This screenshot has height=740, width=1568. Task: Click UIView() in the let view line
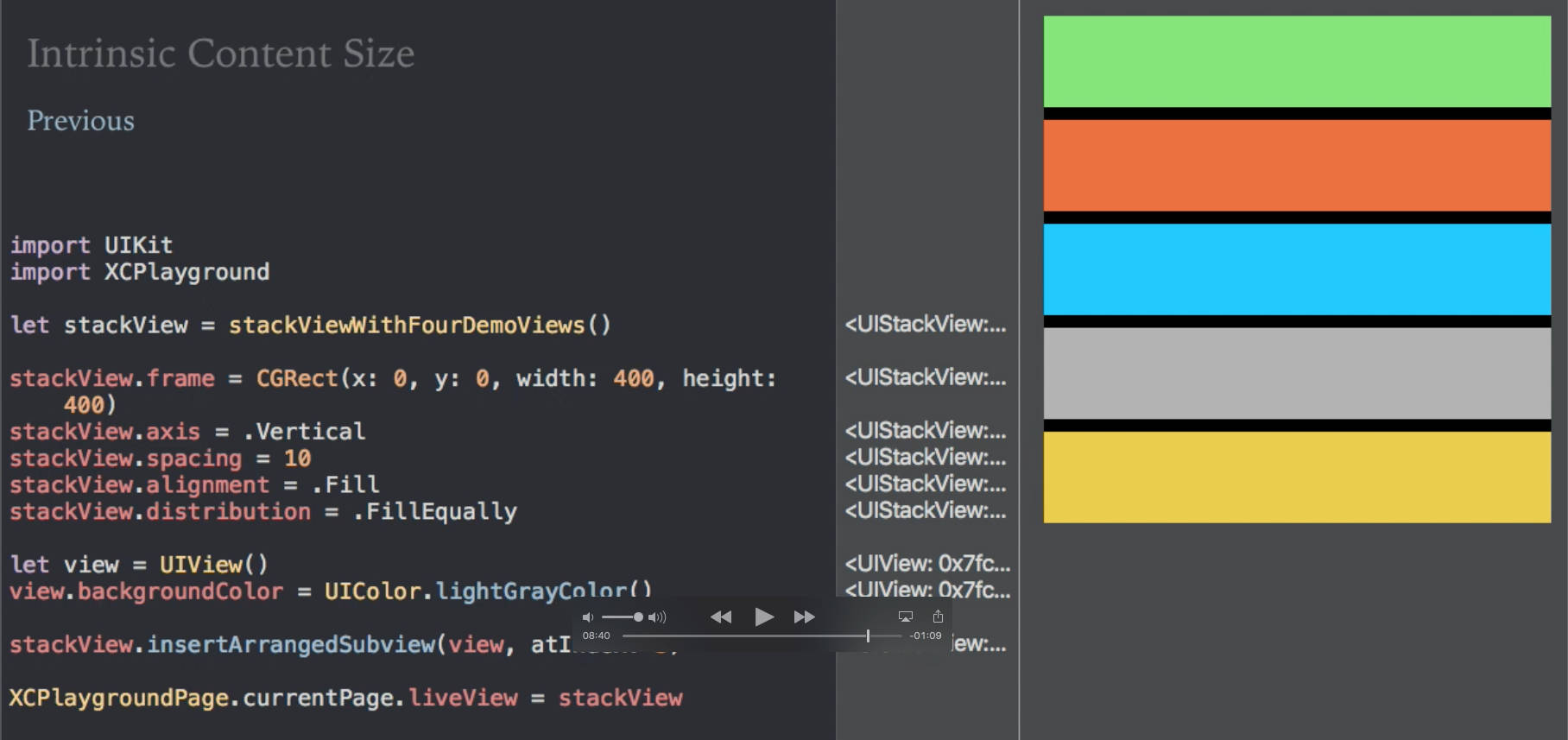click(214, 565)
